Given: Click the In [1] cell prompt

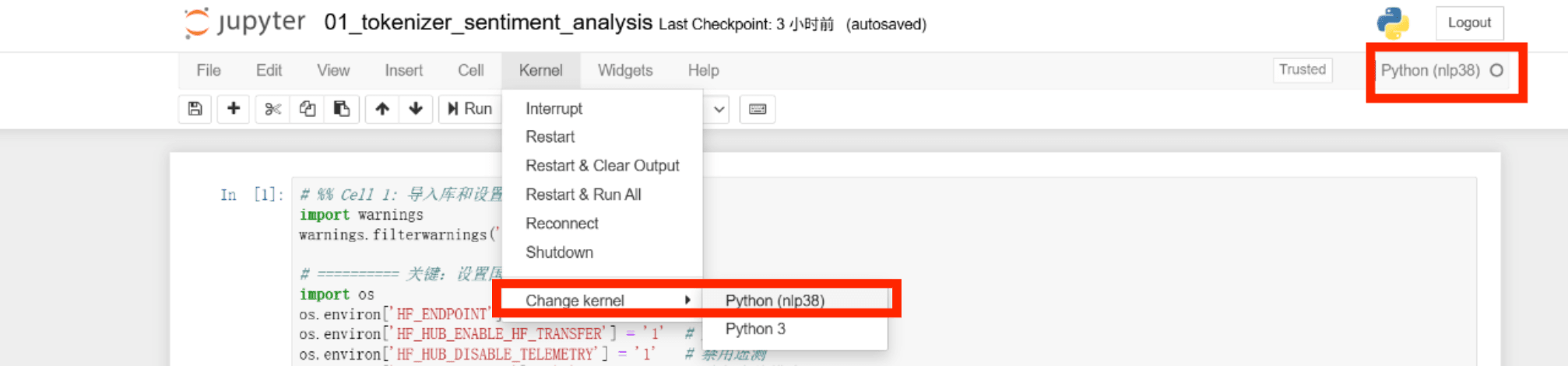Looking at the screenshot, I should (x=251, y=195).
